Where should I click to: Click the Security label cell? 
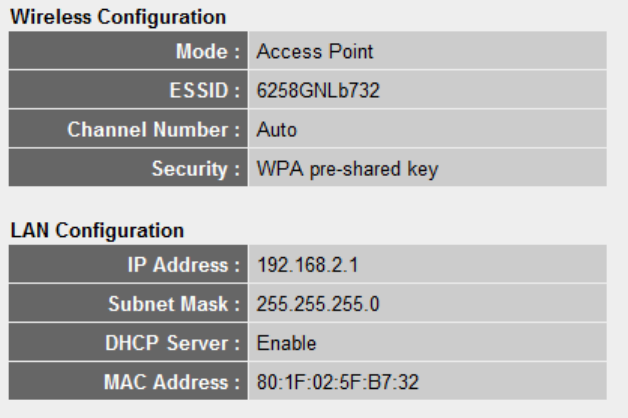pyautogui.click(x=128, y=167)
